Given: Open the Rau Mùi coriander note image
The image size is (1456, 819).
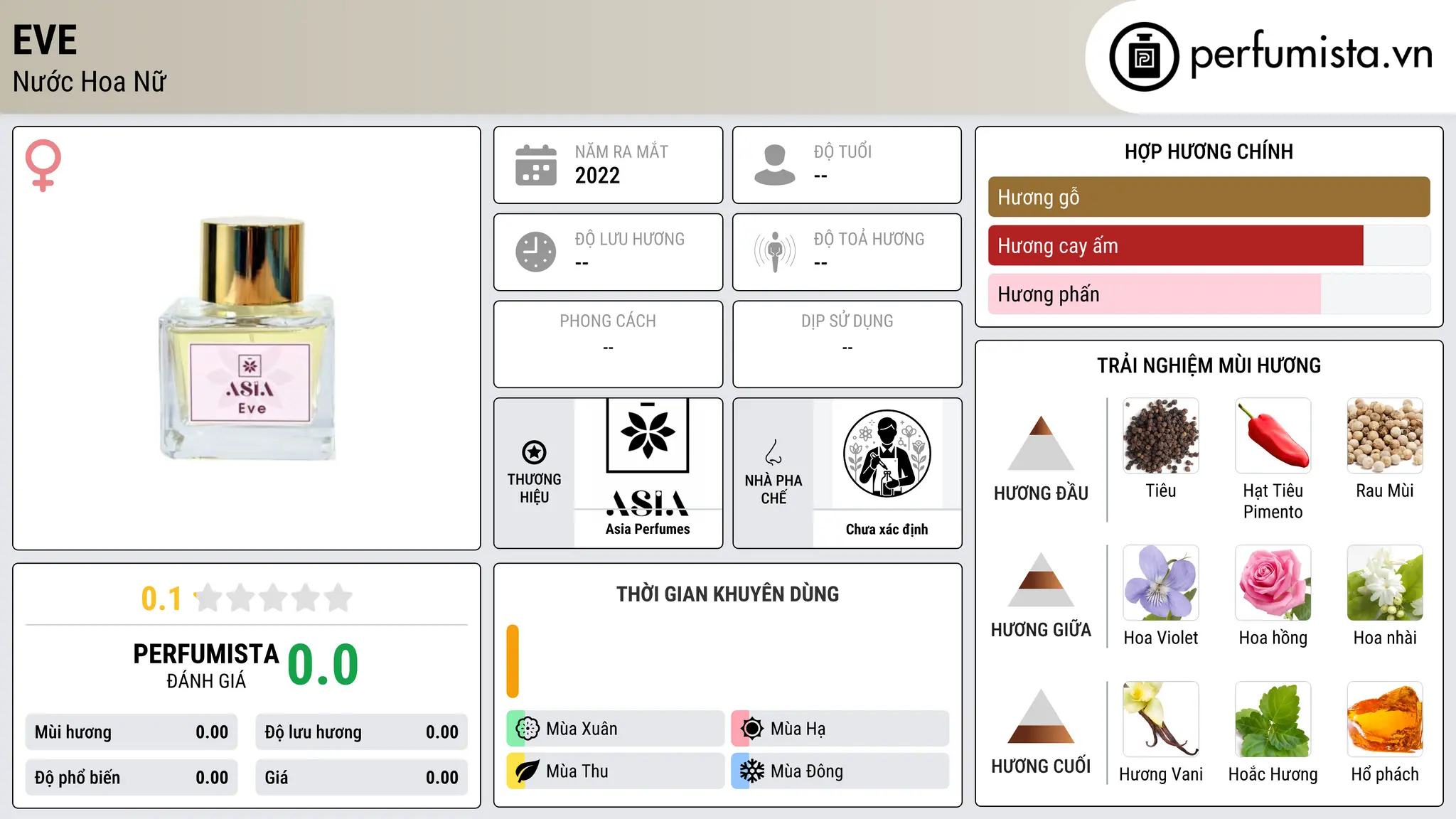Looking at the screenshot, I should [1385, 436].
